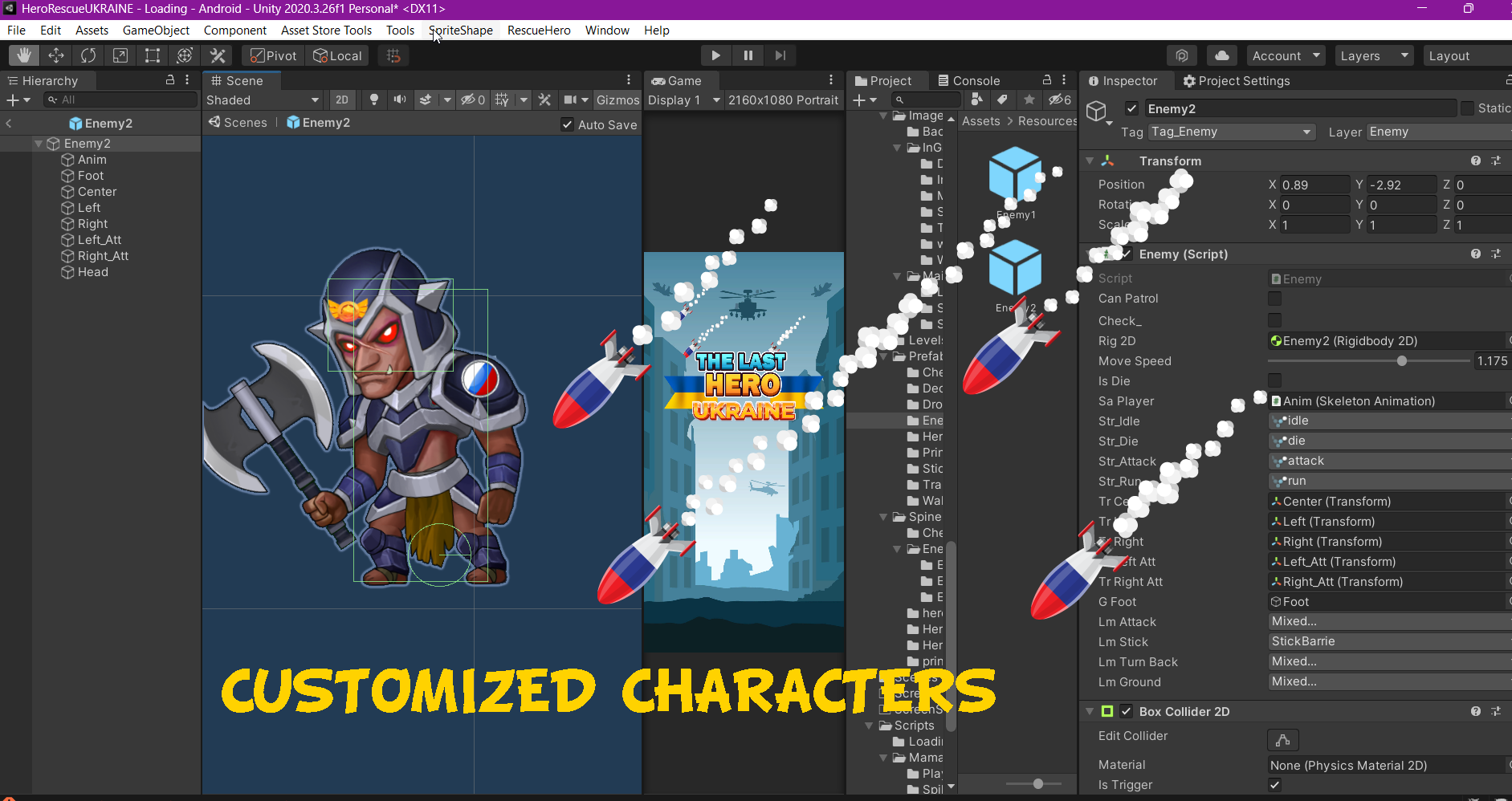Toggle scene grid visibility icon
The height and width of the screenshot is (801, 1512).
503,100
